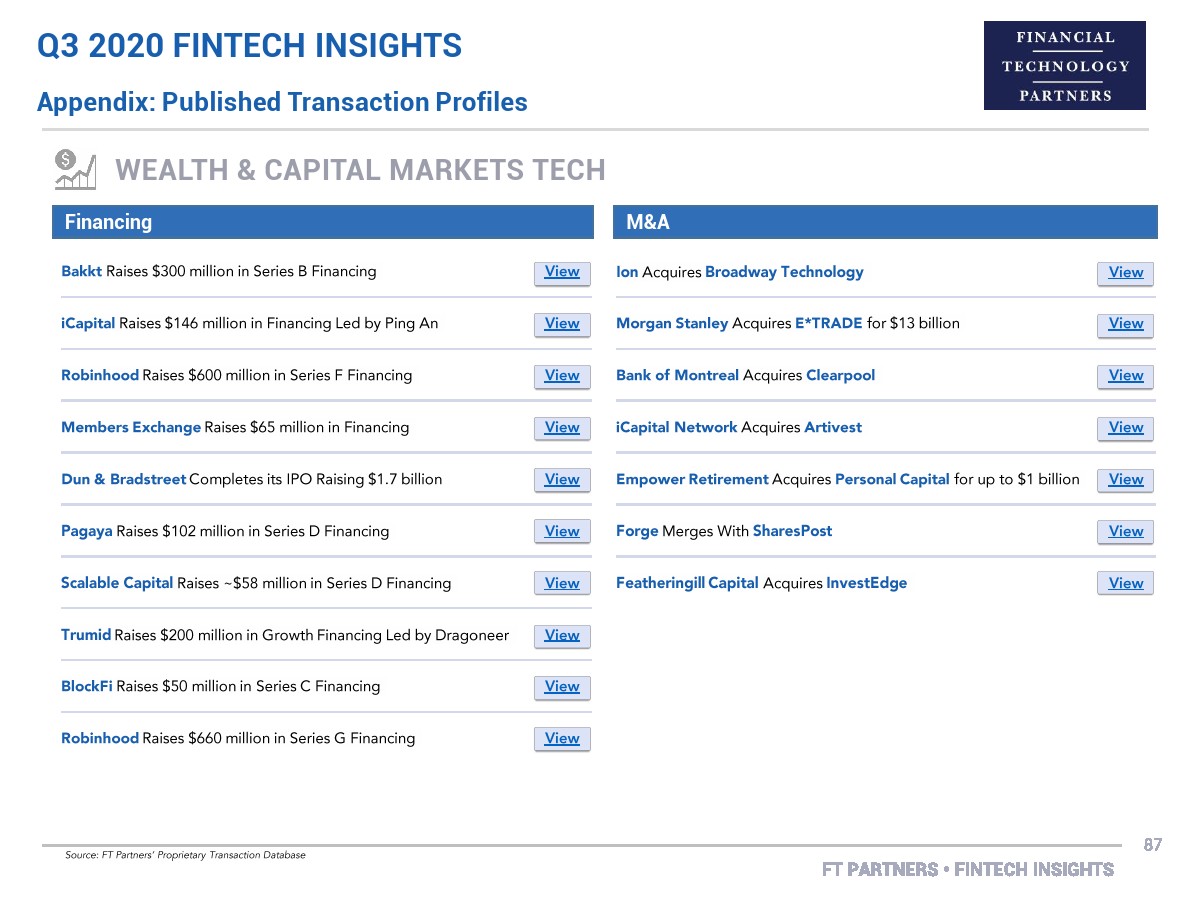
Task: Open BlockFi Series C View button
Action: click(x=562, y=687)
